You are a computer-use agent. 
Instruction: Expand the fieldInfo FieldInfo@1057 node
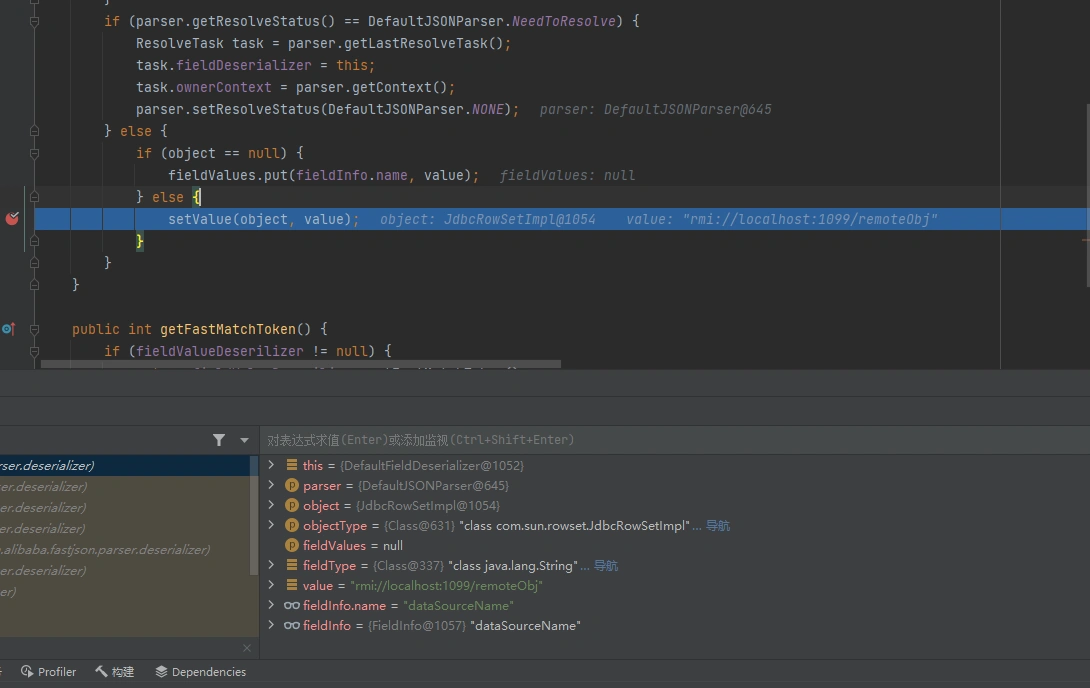[x=271, y=626]
